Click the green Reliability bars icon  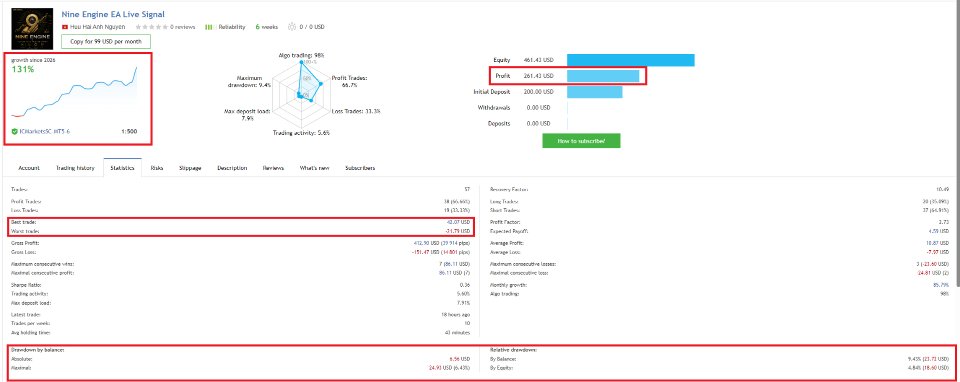(208, 27)
